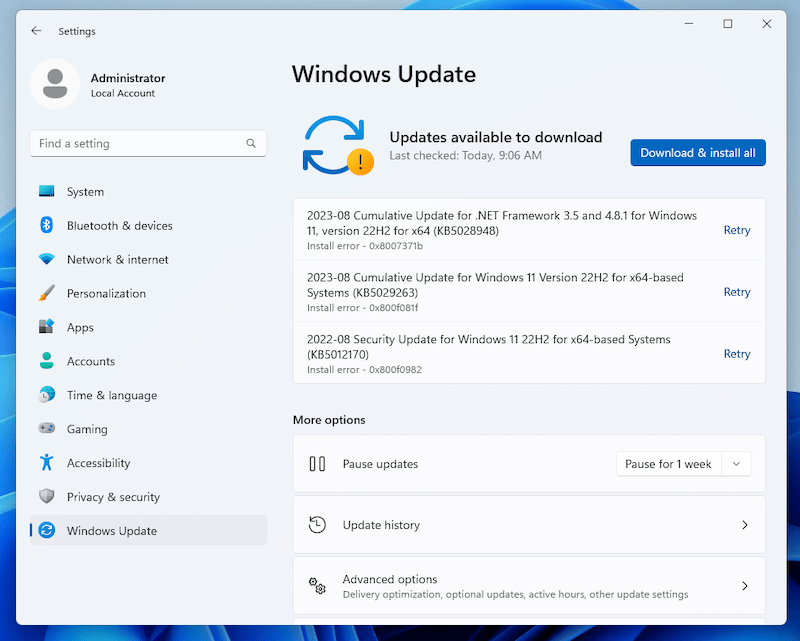Screen dimensions: 800x641
Task: Minimize the Settings window
Action: coord(689,23)
